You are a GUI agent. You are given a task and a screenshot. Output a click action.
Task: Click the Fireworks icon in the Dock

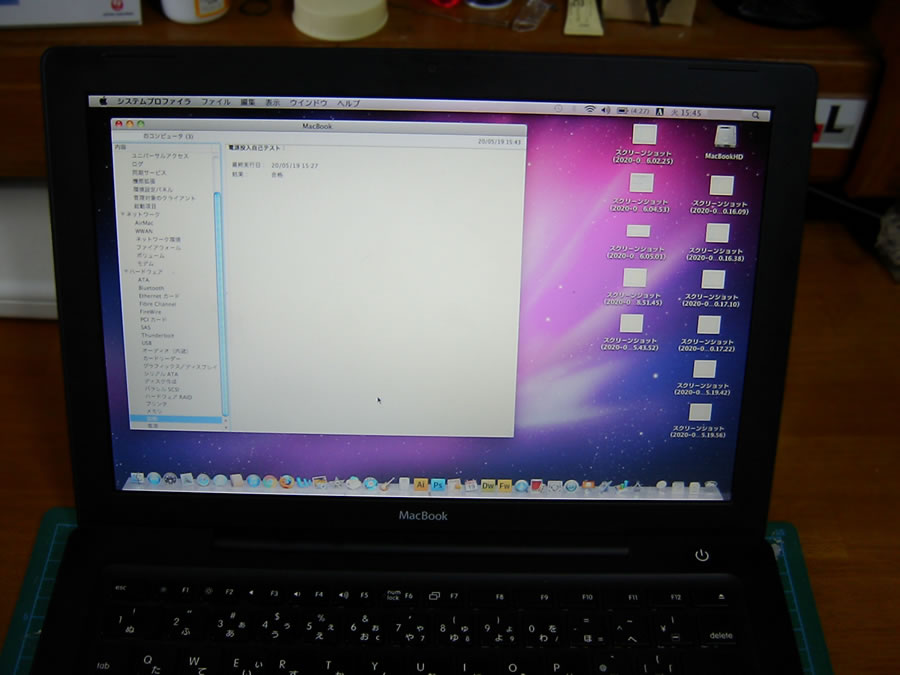(x=505, y=485)
